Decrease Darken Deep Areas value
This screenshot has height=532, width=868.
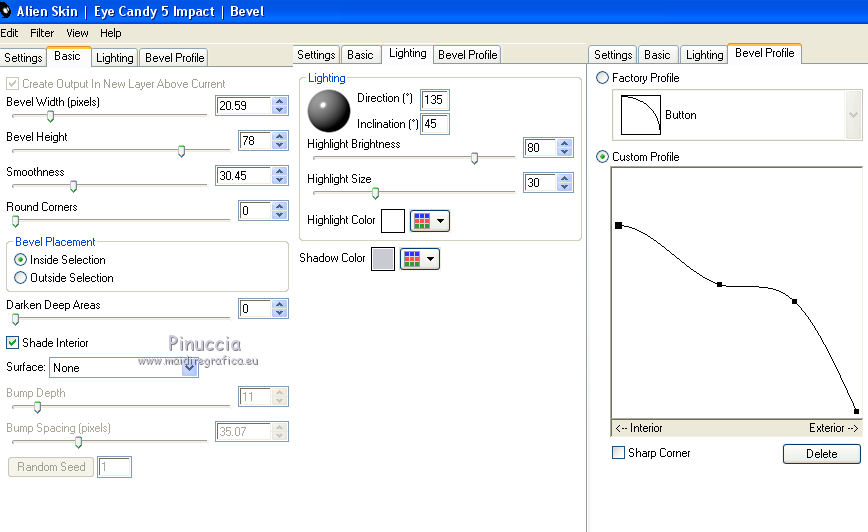(280, 313)
